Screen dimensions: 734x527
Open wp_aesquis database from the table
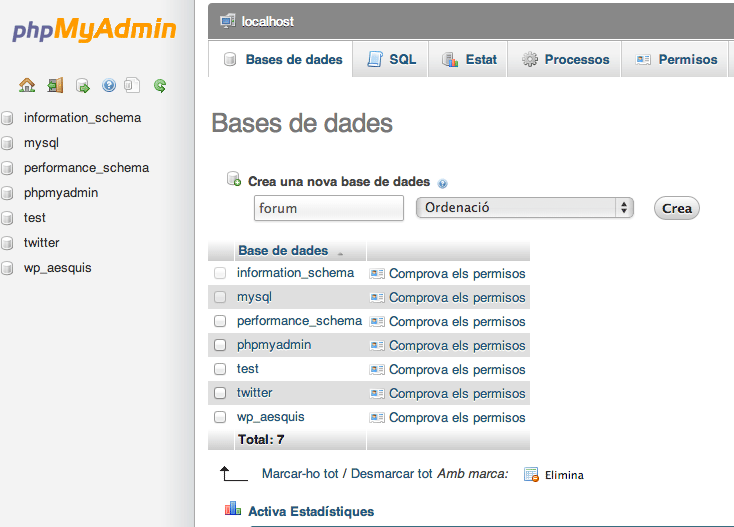[x=271, y=417]
